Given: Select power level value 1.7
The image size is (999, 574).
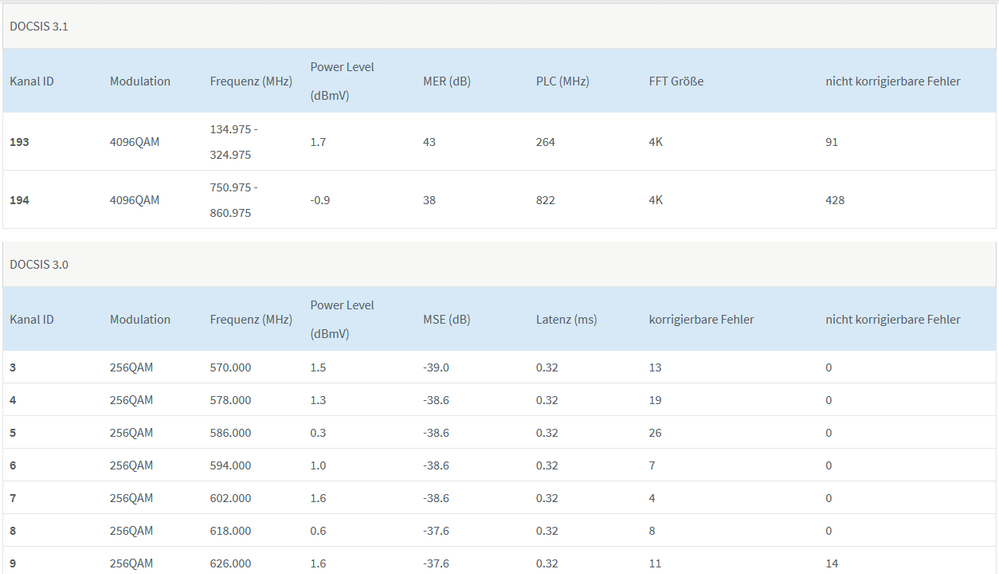Looking at the screenshot, I should coord(318,142).
